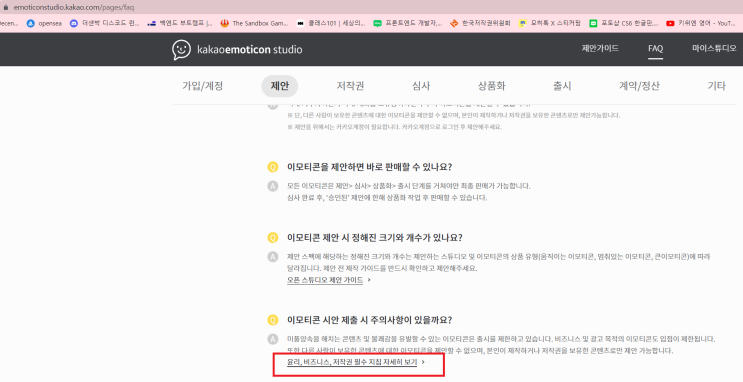Open The Sandbox Game bookmark

pyautogui.click(x=254, y=23)
